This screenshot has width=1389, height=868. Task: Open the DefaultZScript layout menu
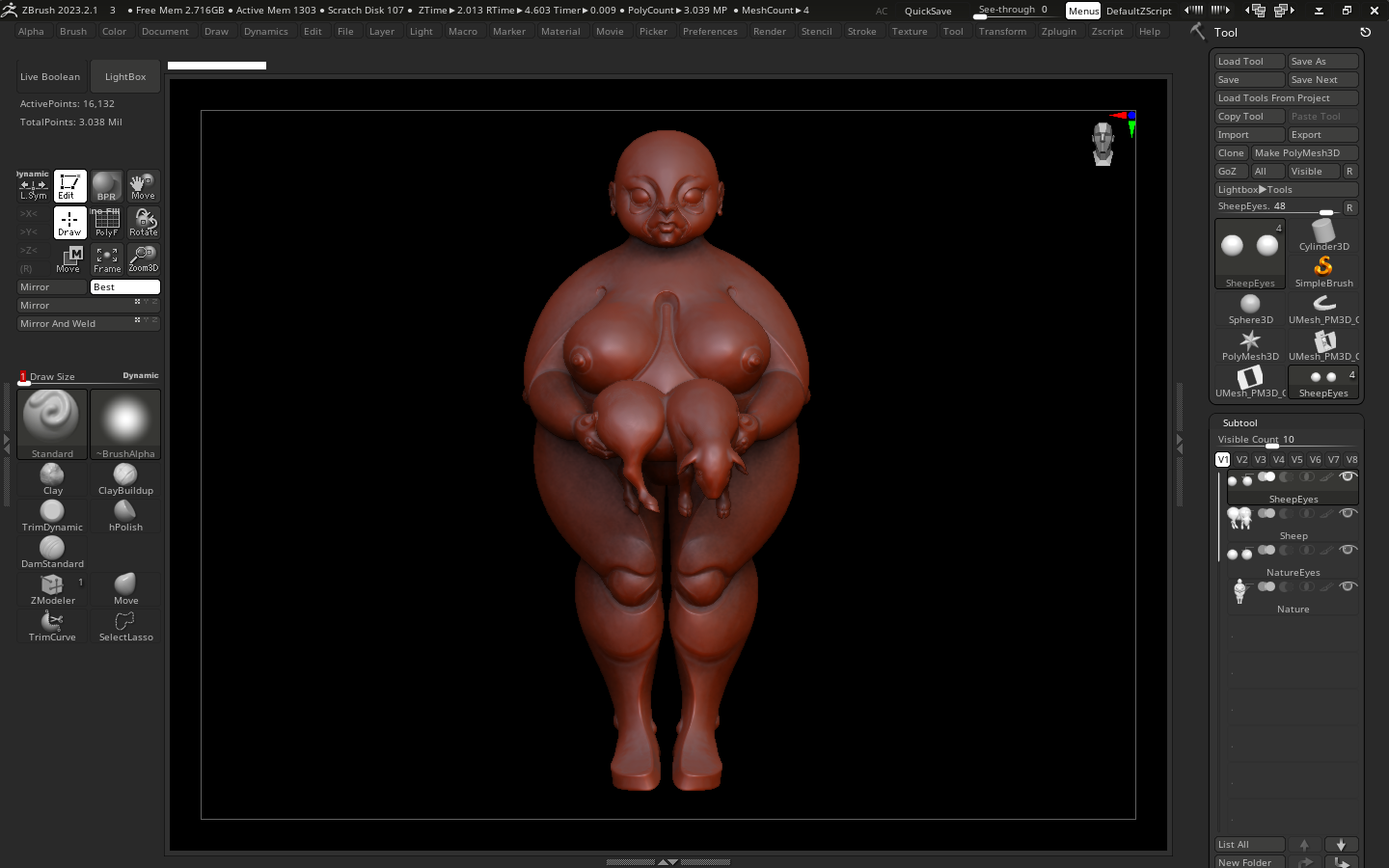(1138, 11)
